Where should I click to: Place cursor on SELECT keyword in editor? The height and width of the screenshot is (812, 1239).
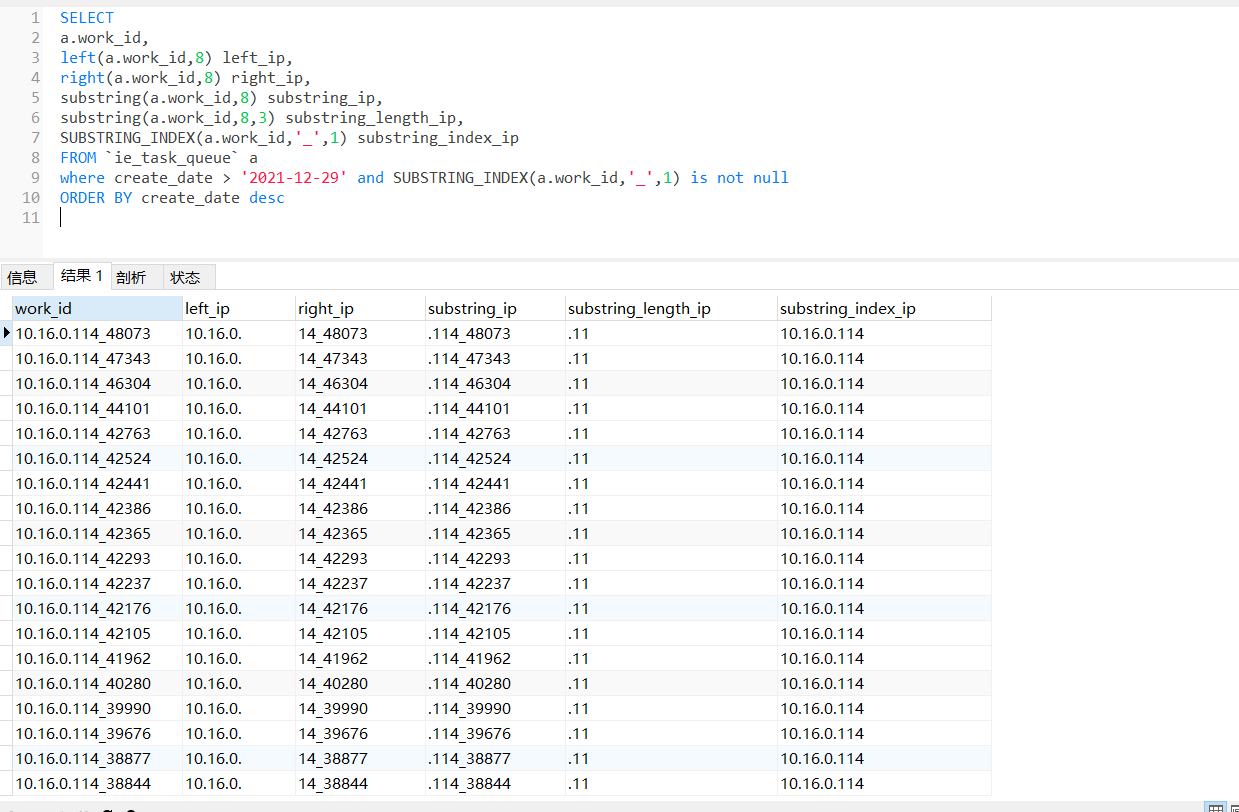tap(87, 17)
